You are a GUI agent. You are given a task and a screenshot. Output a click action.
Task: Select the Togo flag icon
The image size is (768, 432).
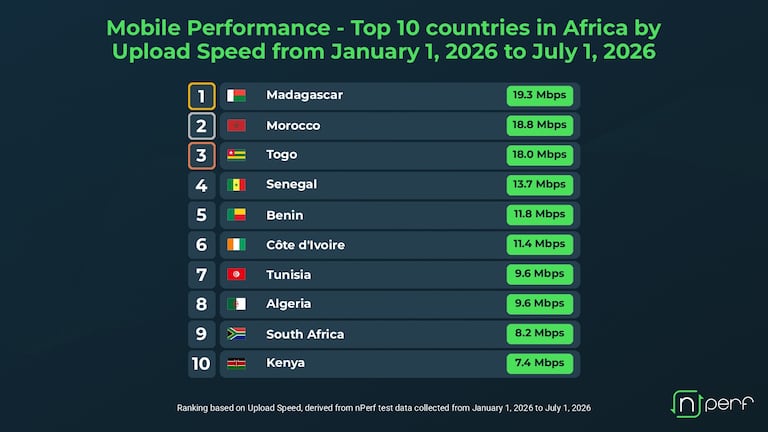[236, 155]
